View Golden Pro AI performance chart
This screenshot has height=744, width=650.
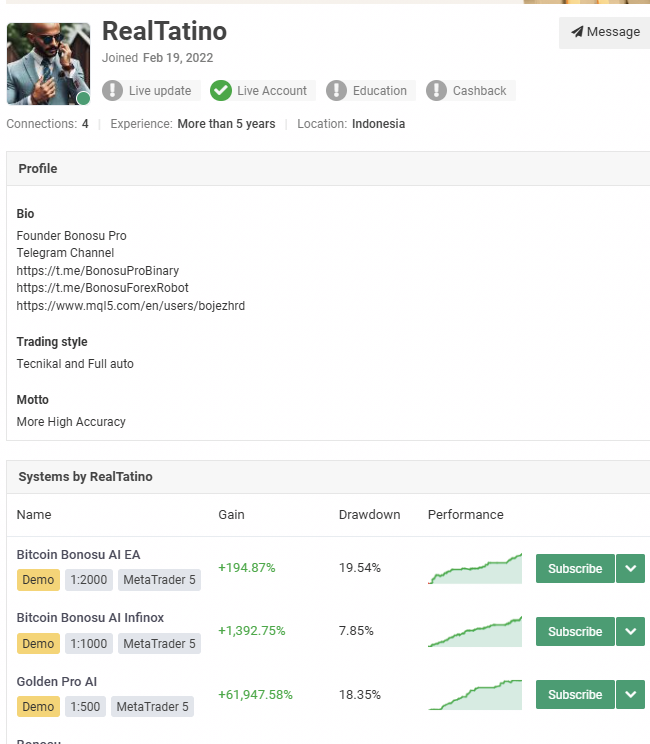point(475,695)
